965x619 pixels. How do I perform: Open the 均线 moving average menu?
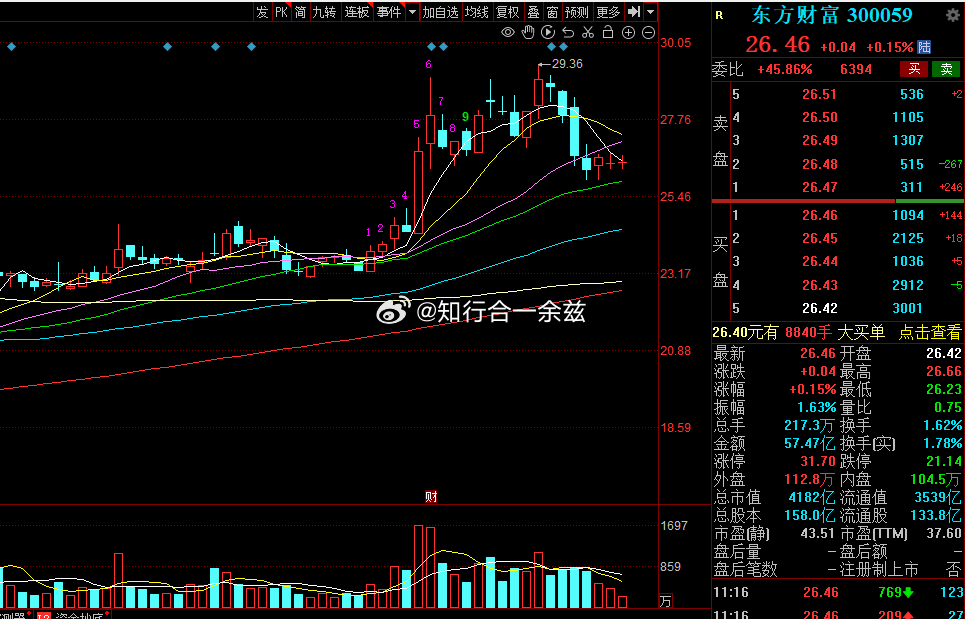coord(477,12)
